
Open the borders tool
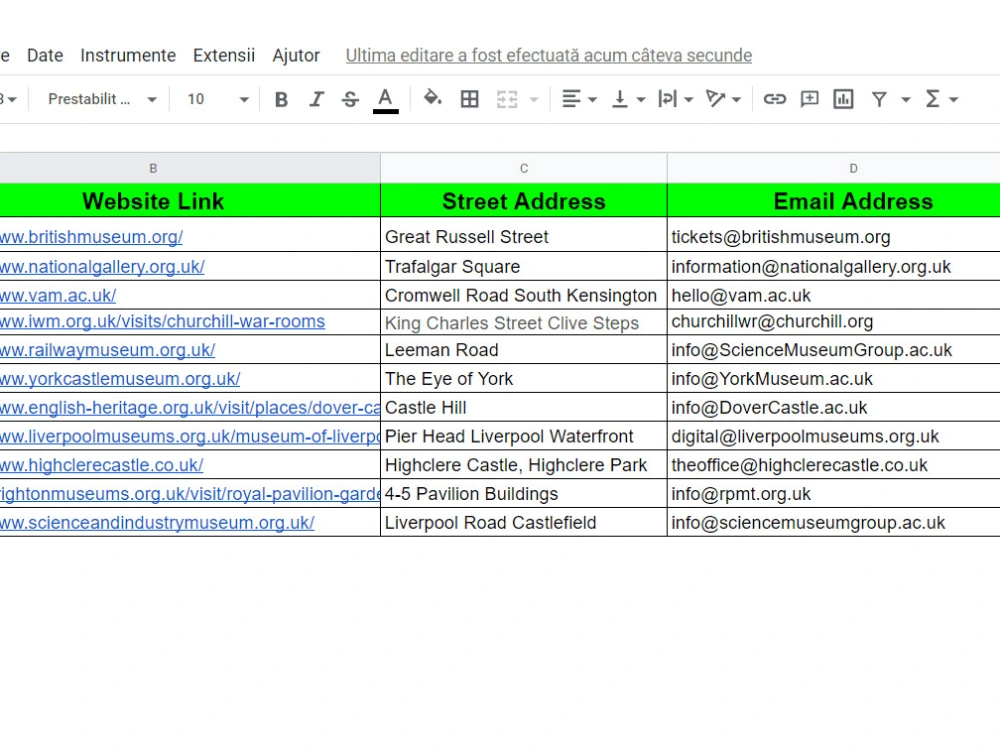[x=469, y=99]
